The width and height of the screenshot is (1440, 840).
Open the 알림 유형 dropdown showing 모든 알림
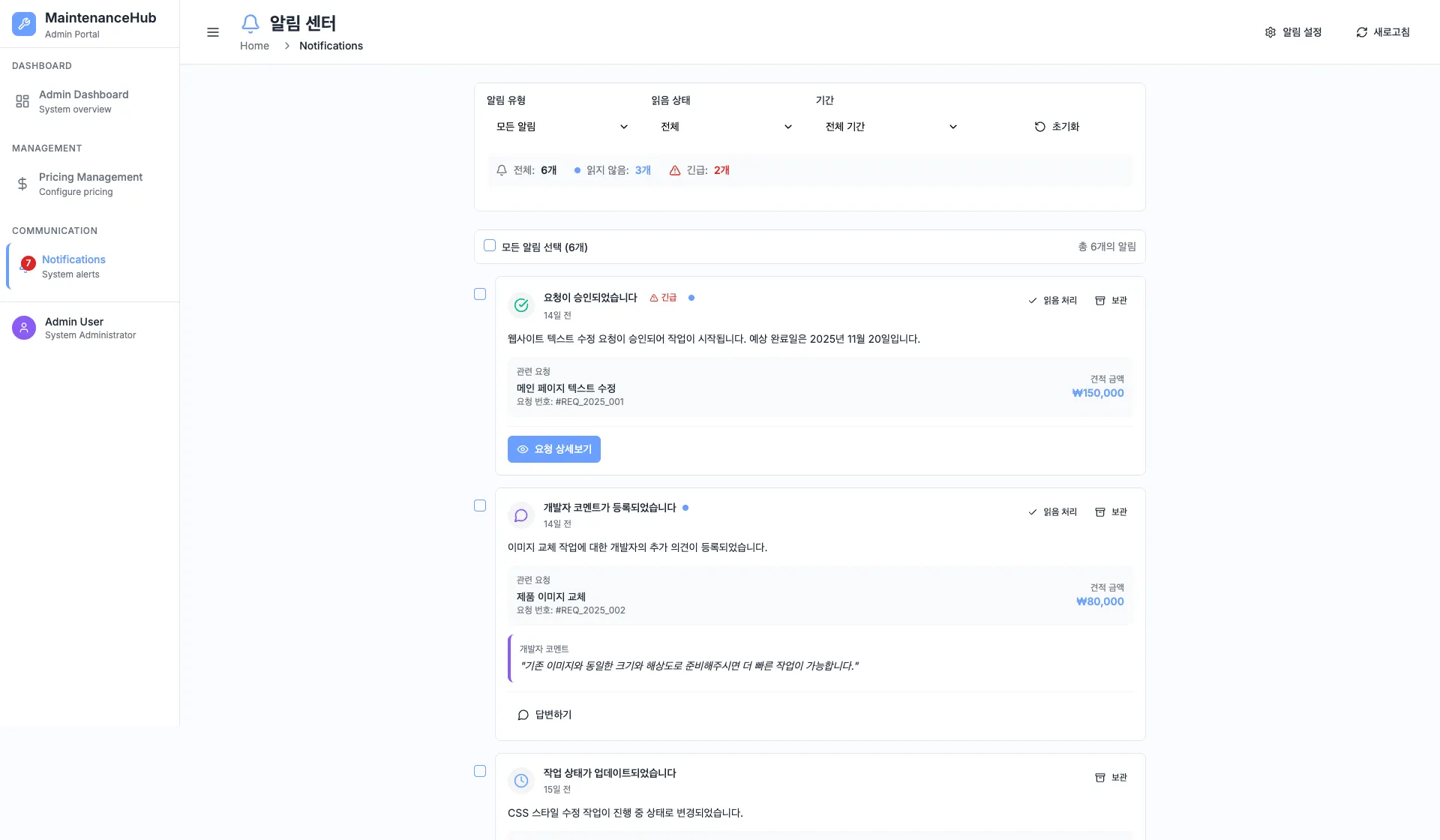coord(562,127)
